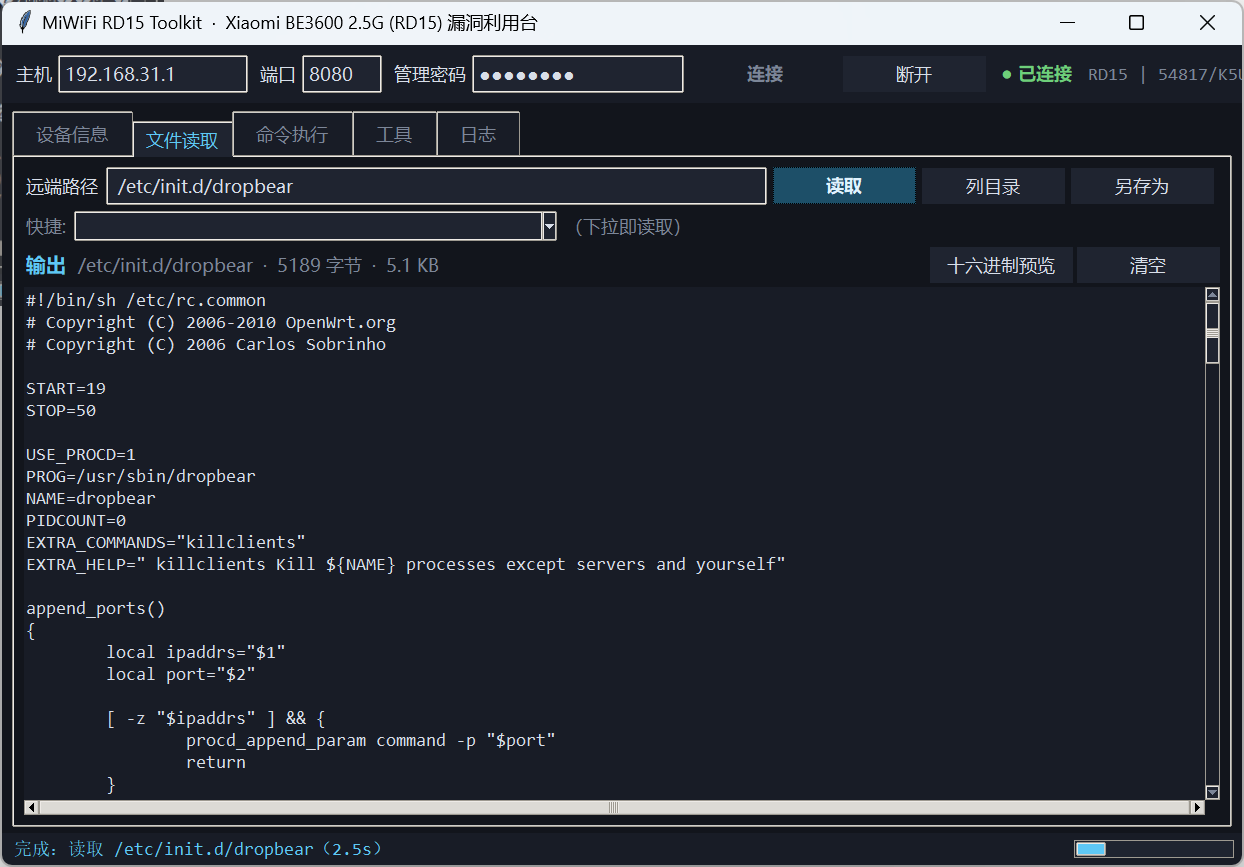Select the 文件读取 tab
The image size is (1244, 867).
tap(182, 140)
